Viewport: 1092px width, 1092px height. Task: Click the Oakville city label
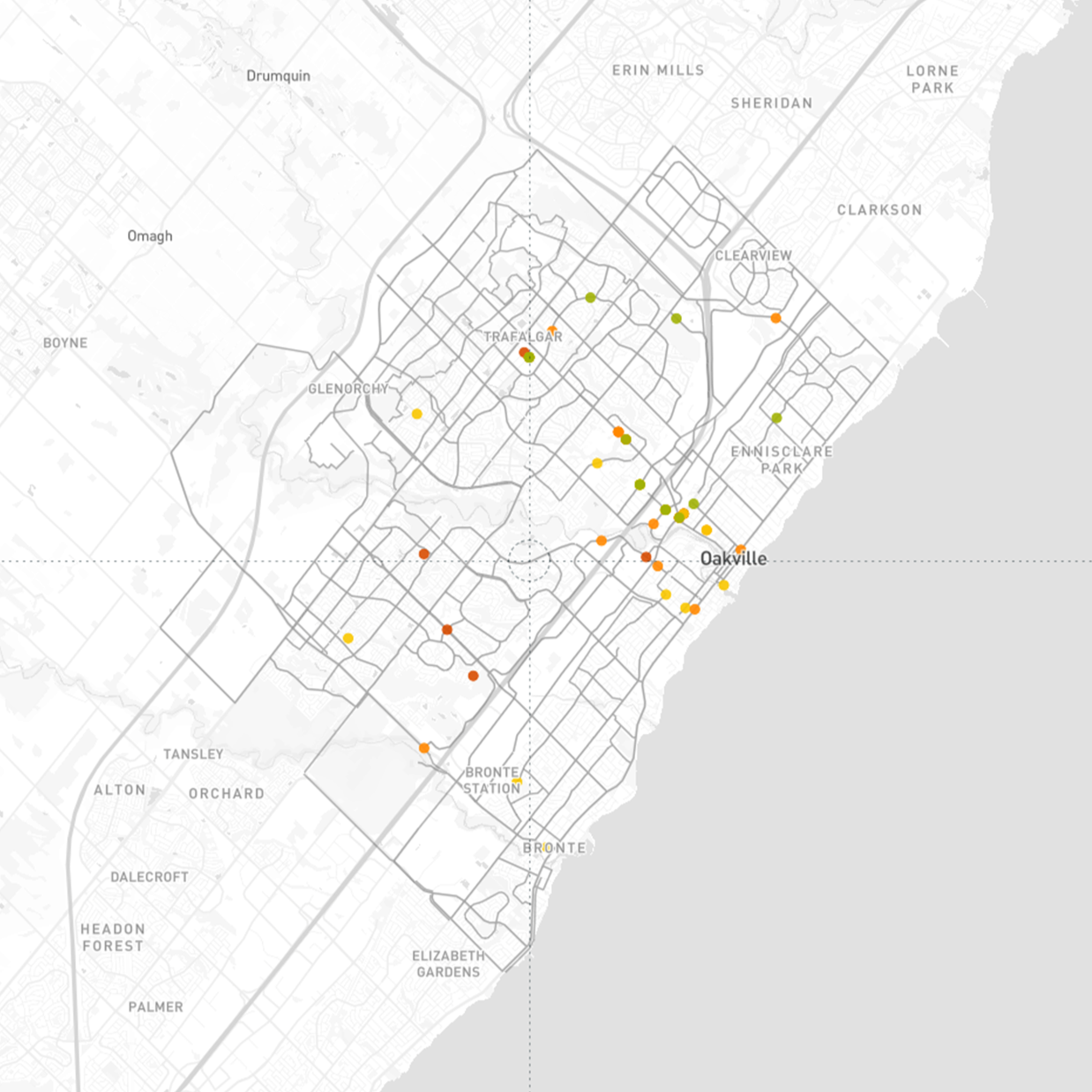[734, 557]
